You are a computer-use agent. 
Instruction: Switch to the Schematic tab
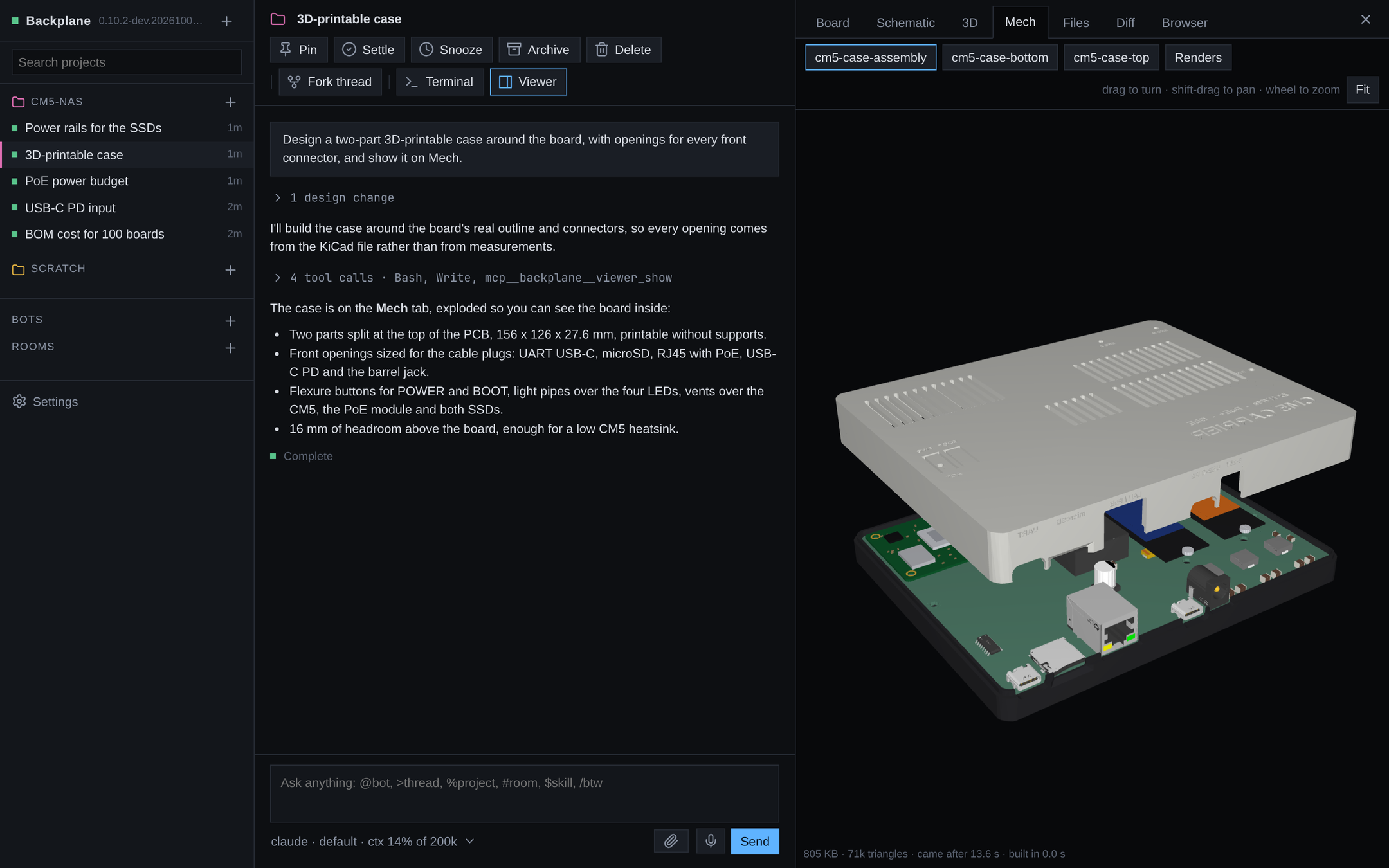pyautogui.click(x=905, y=23)
